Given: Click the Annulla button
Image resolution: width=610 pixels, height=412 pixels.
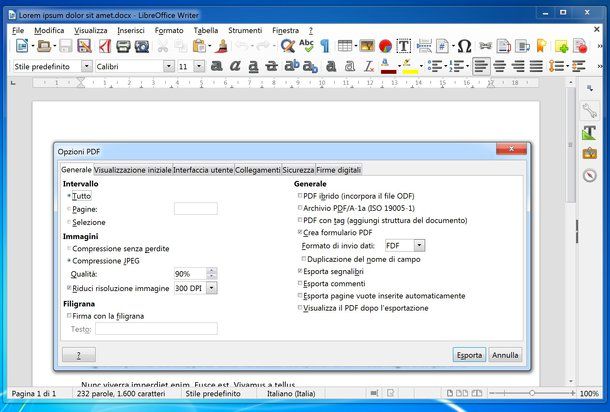Looking at the screenshot, I should click(x=505, y=354).
